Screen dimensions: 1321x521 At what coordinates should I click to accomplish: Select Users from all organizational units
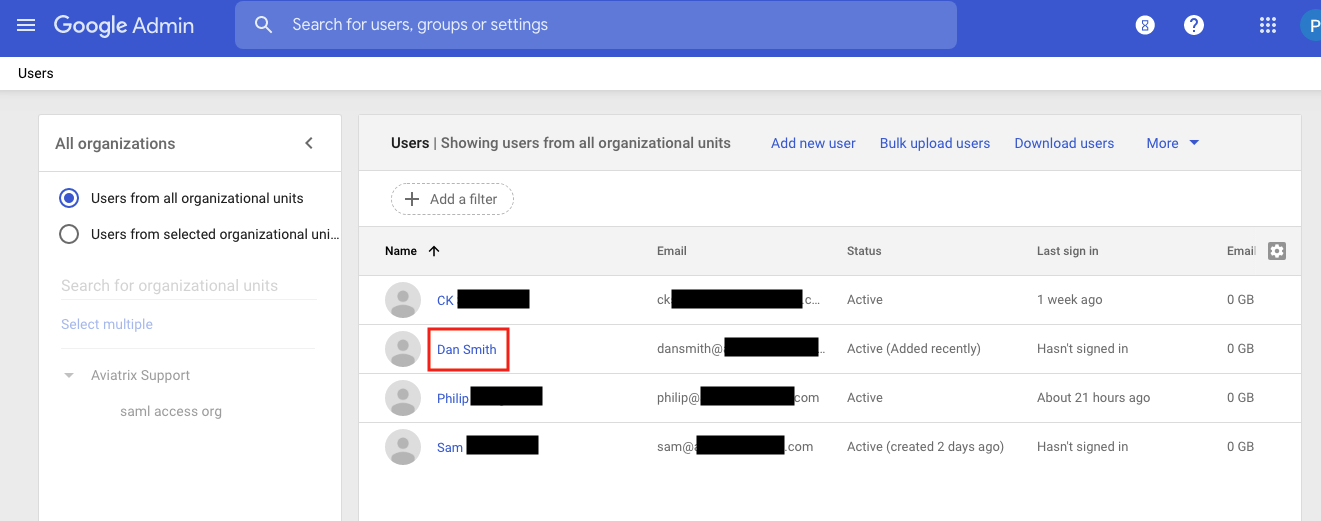pos(69,198)
